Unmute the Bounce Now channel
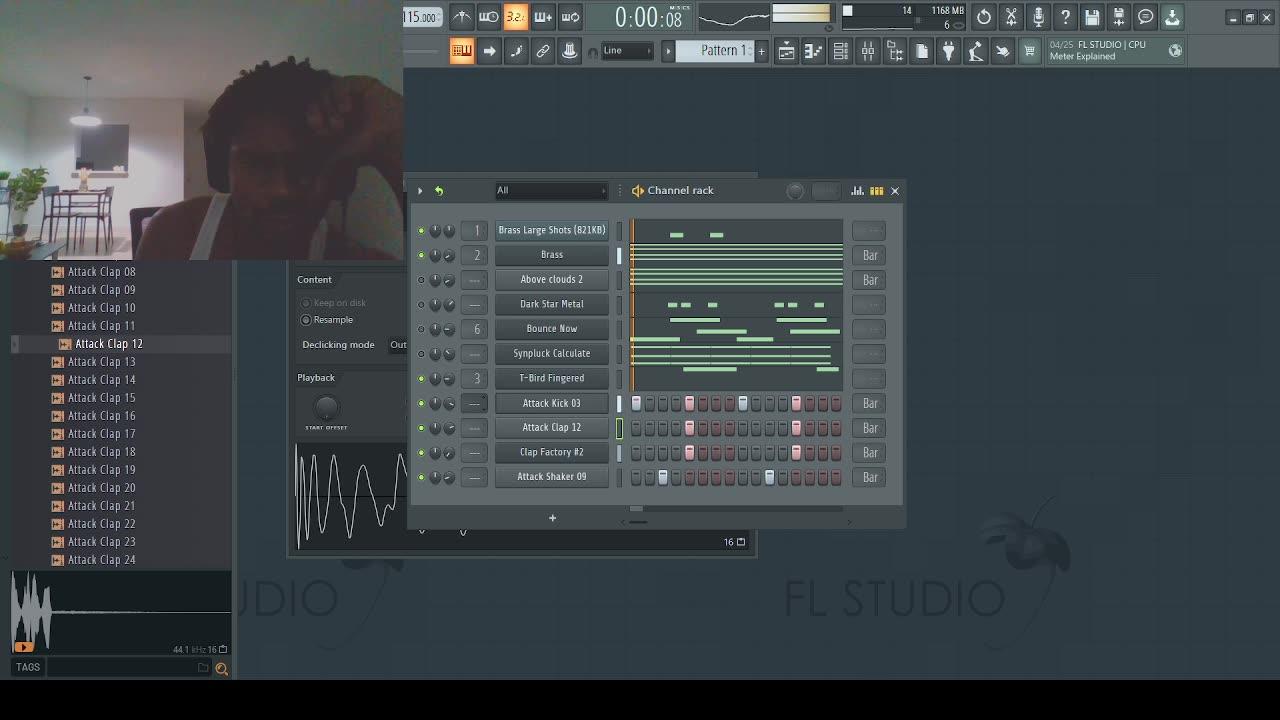Viewport: 1280px width, 720px height. pyautogui.click(x=421, y=329)
